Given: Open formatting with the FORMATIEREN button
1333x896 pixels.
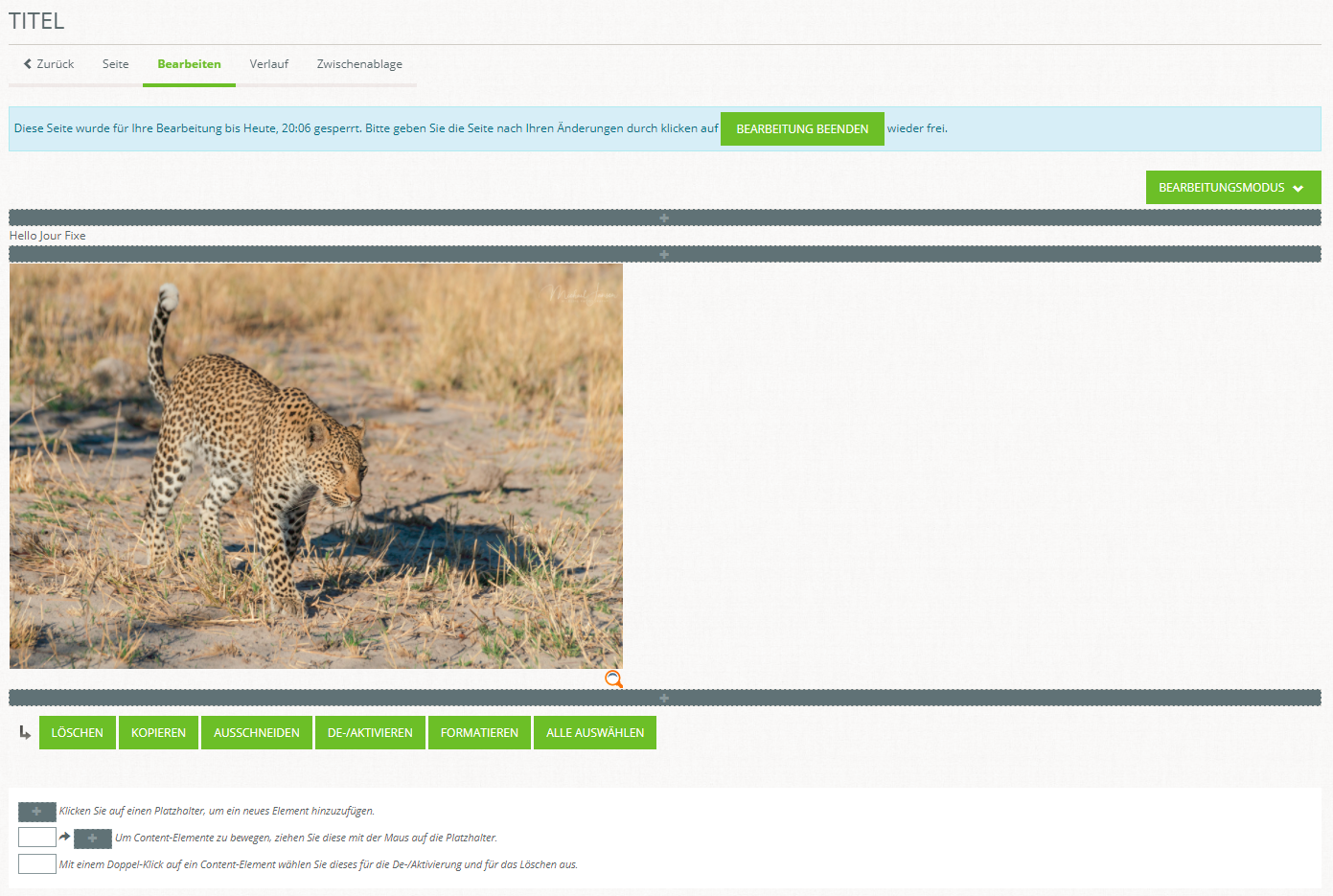Looking at the screenshot, I should click(x=479, y=733).
